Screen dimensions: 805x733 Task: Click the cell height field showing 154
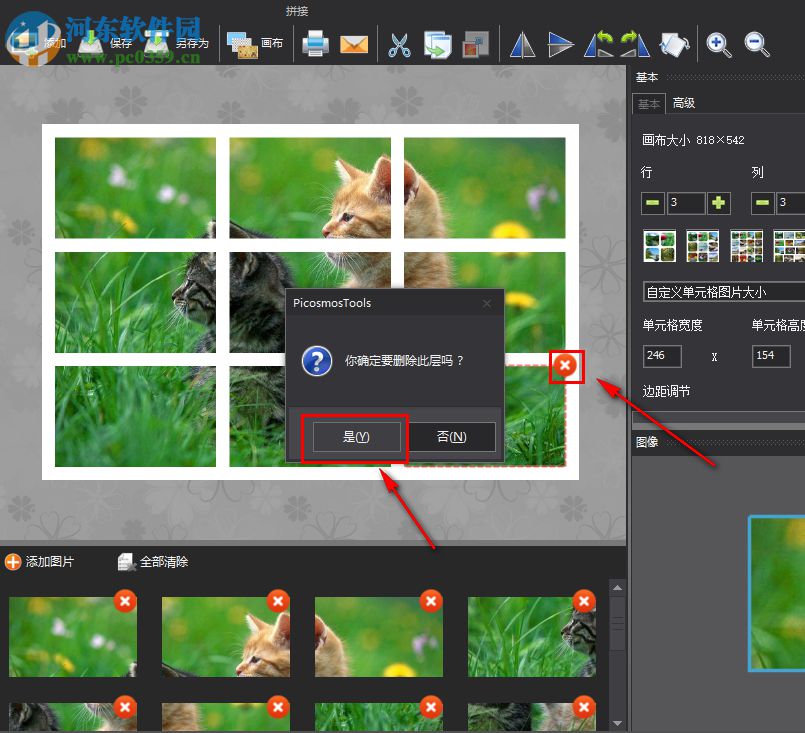pyautogui.click(x=772, y=356)
